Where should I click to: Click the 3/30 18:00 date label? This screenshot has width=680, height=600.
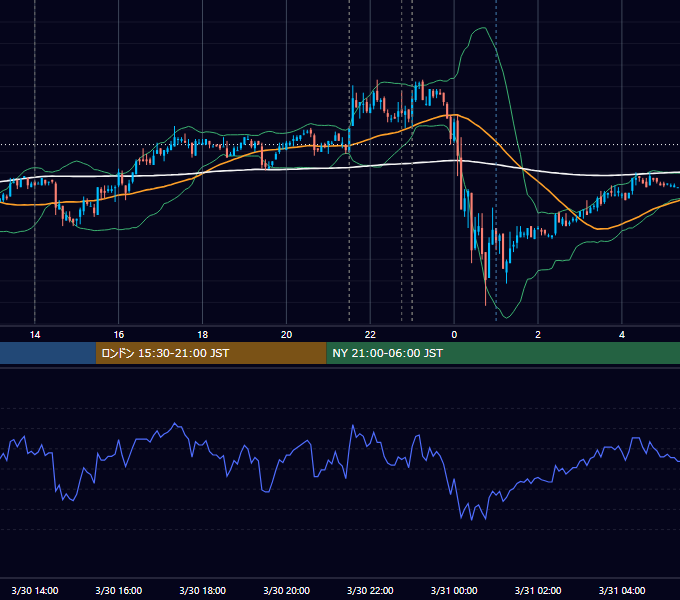[x=203, y=590]
